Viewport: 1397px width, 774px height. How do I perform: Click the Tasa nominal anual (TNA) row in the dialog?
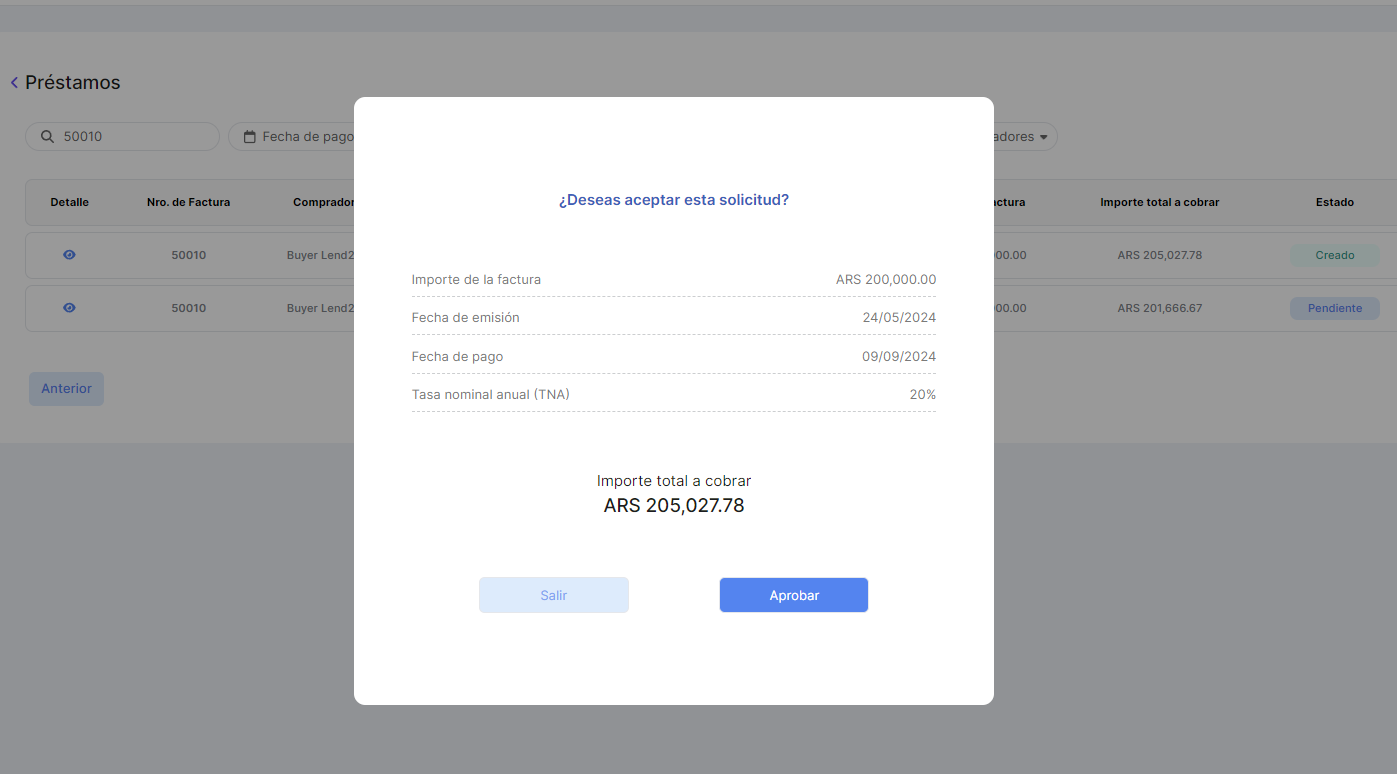pos(673,394)
